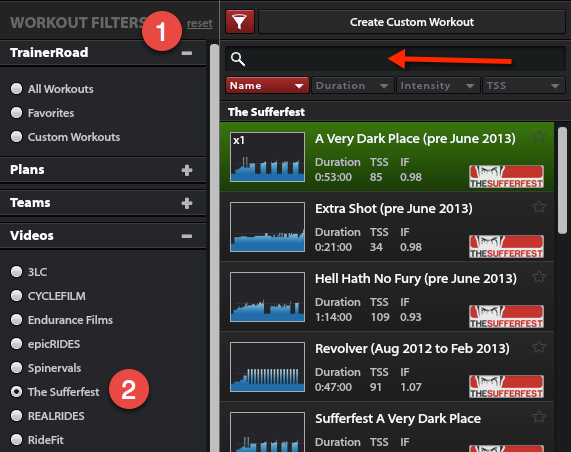Choose the RideFit video filter
571x452 pixels.
click(x=16, y=440)
